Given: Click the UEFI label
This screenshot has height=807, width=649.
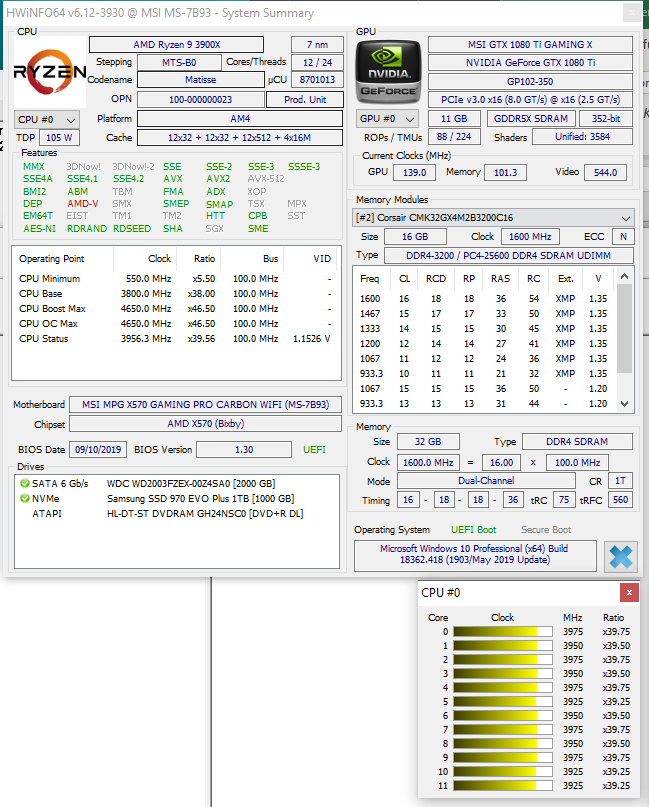Looking at the screenshot, I should tap(314, 449).
